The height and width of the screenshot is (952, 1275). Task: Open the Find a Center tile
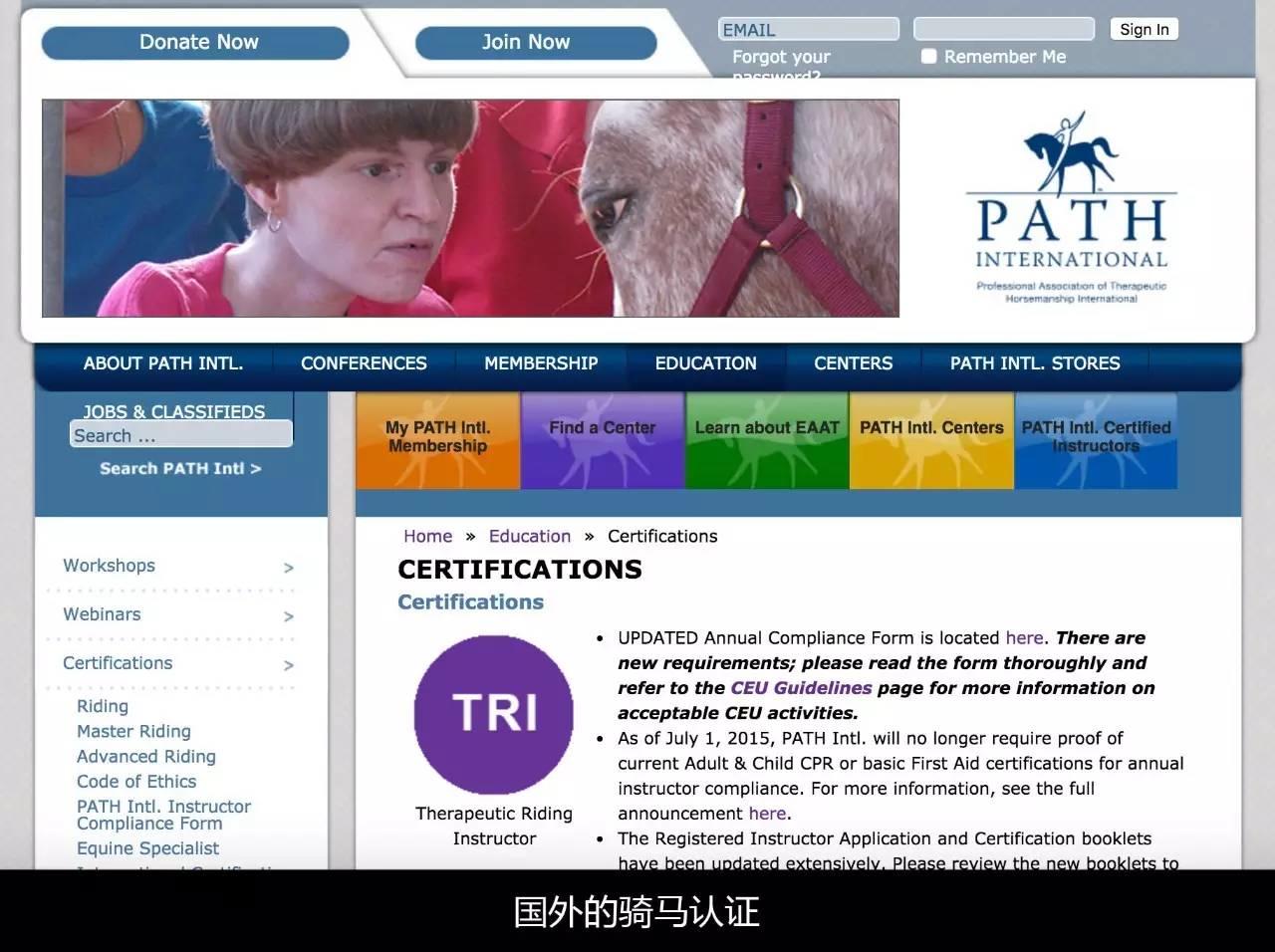pyautogui.click(x=603, y=440)
